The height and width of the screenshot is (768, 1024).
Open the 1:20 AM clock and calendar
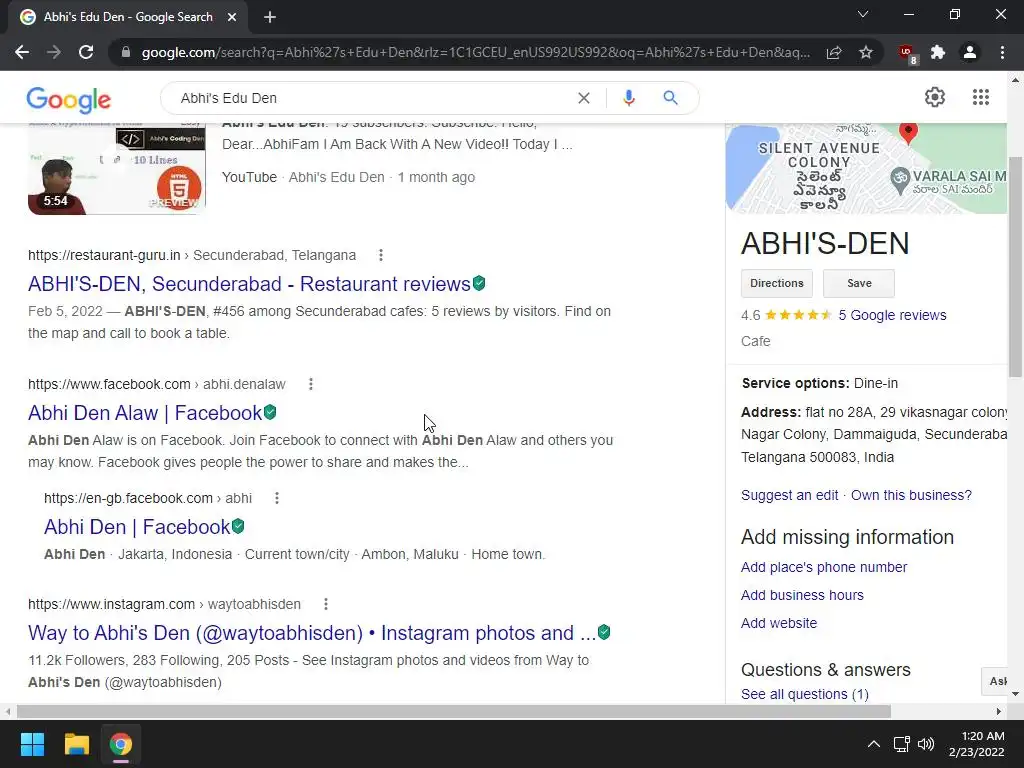977,744
